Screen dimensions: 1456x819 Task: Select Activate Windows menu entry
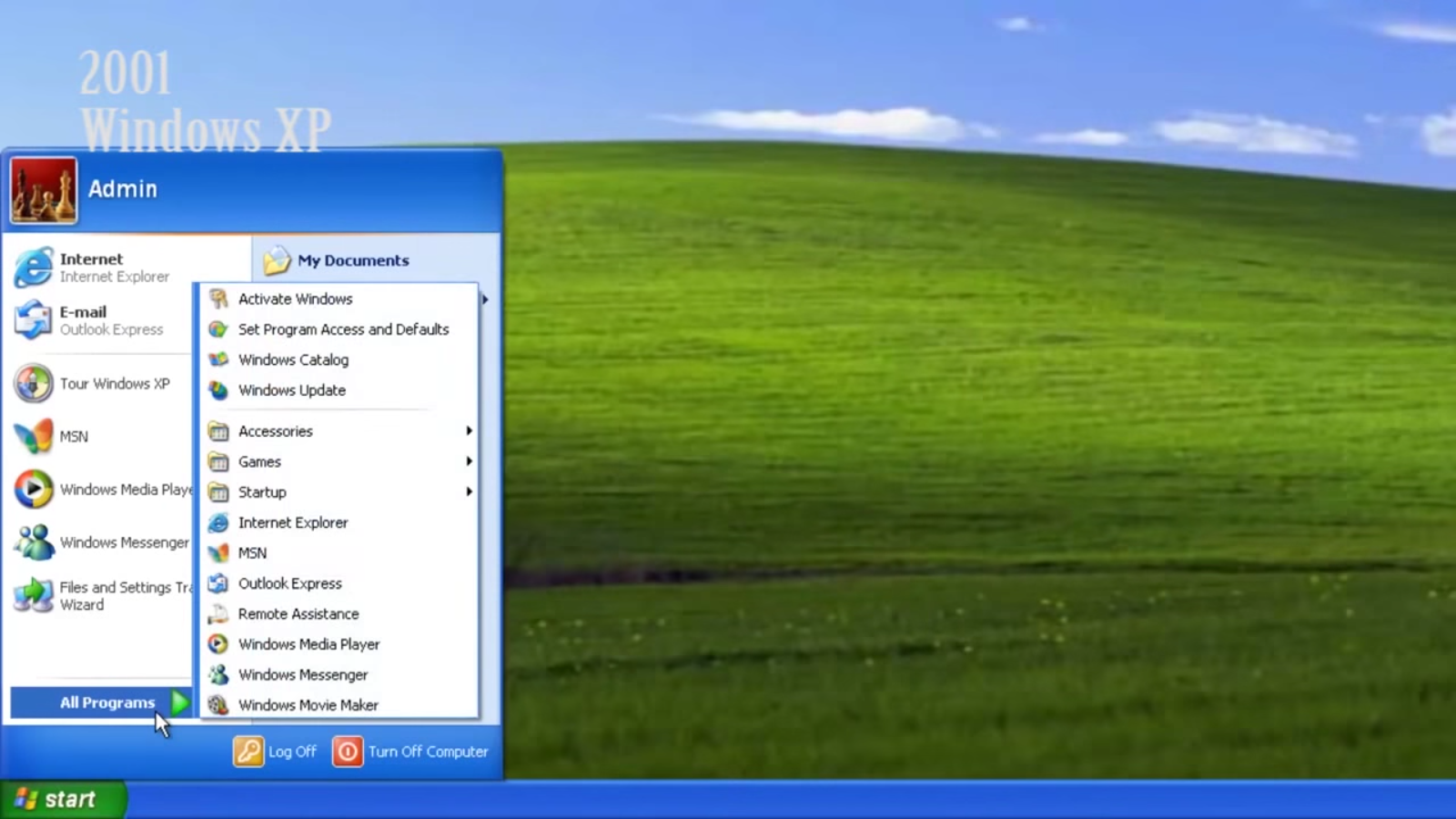tap(339, 298)
